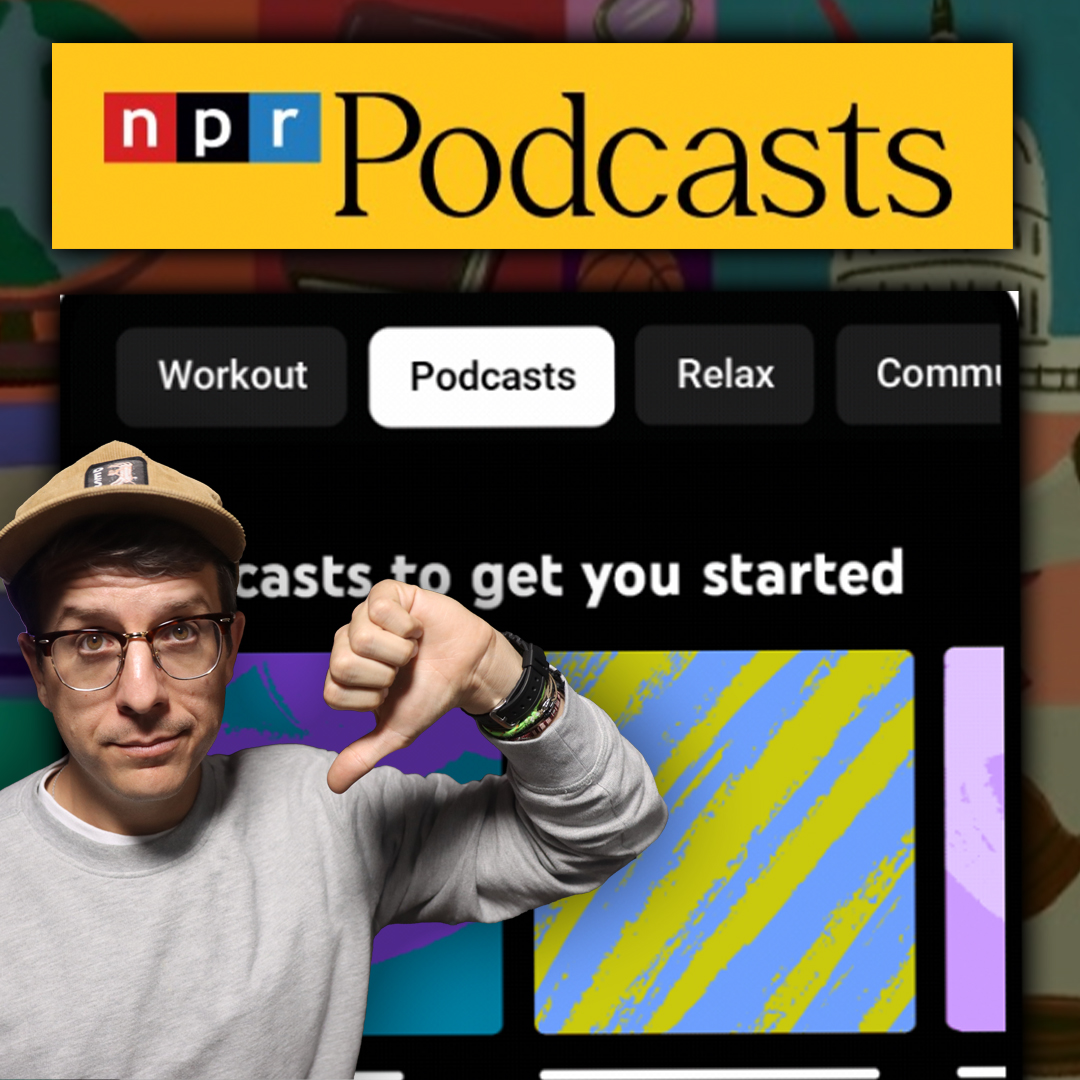
Task: Select the Workout category chip
Action: tap(232, 376)
